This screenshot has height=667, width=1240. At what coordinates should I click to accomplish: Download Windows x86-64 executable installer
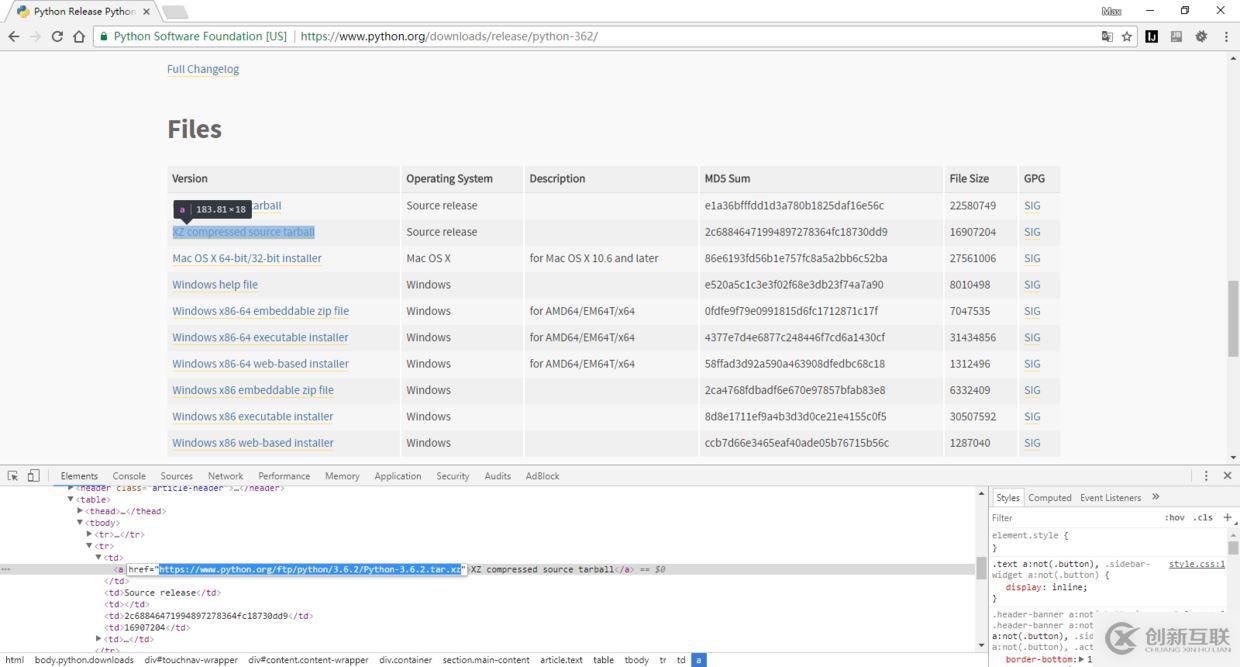click(260, 337)
